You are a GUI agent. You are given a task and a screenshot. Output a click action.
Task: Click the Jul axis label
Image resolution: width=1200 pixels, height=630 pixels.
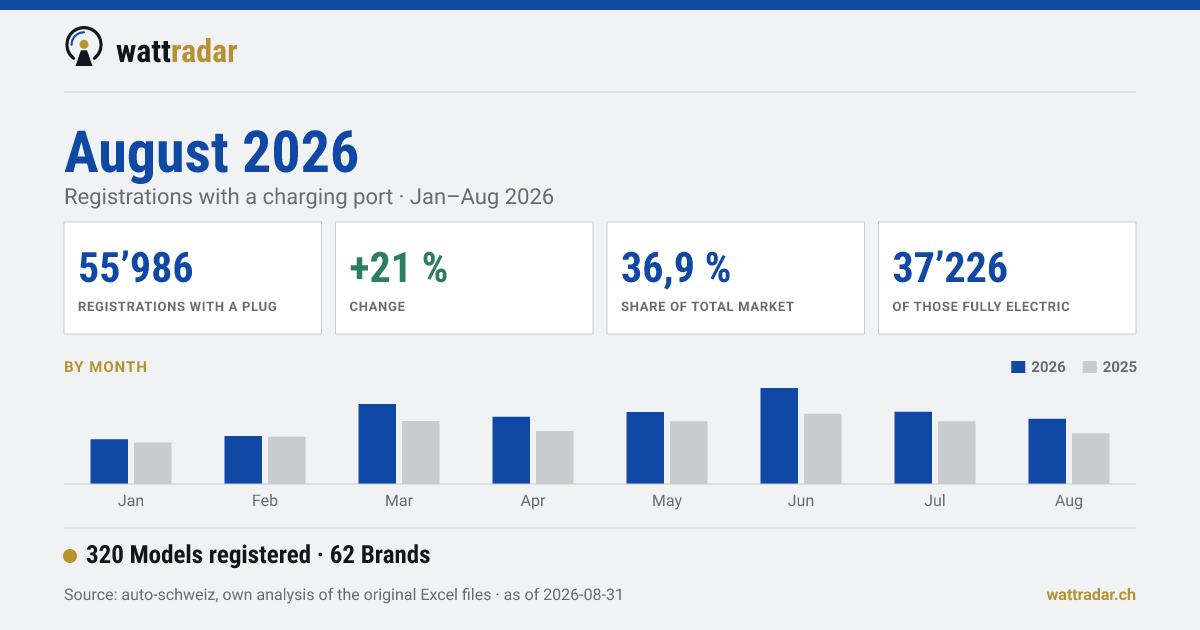coord(935,501)
